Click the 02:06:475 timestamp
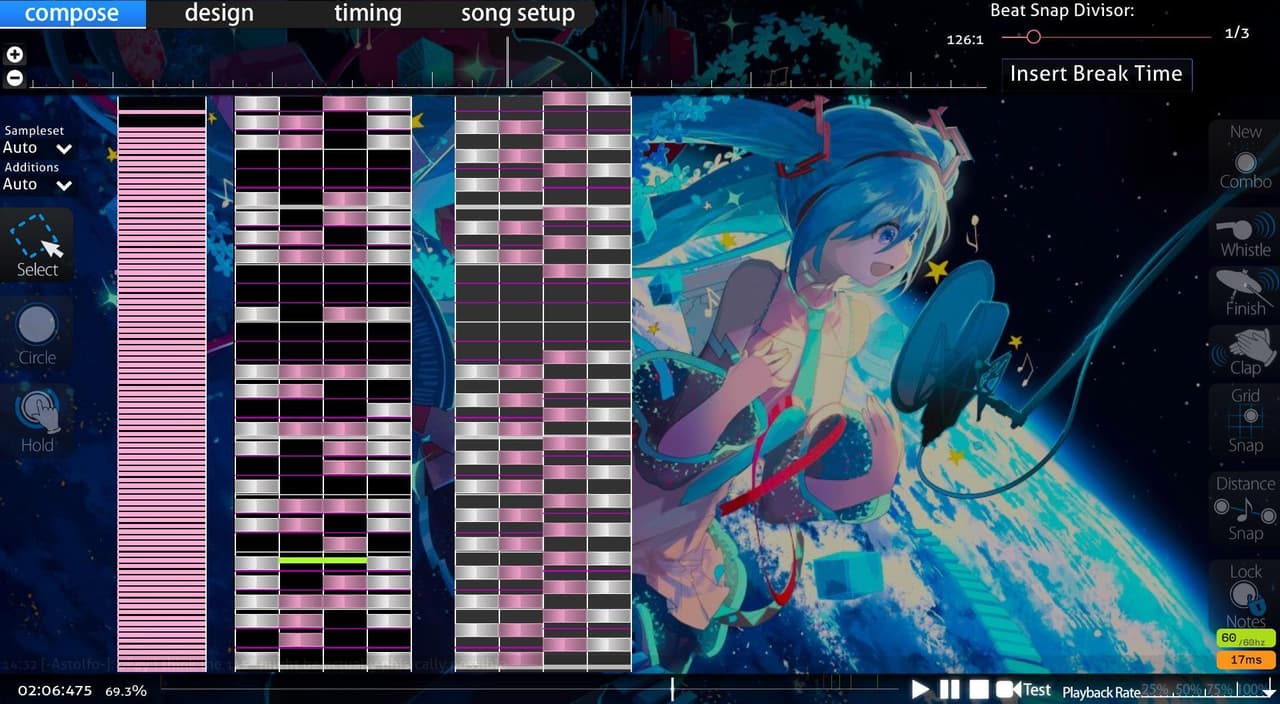 pyautogui.click(x=55, y=690)
